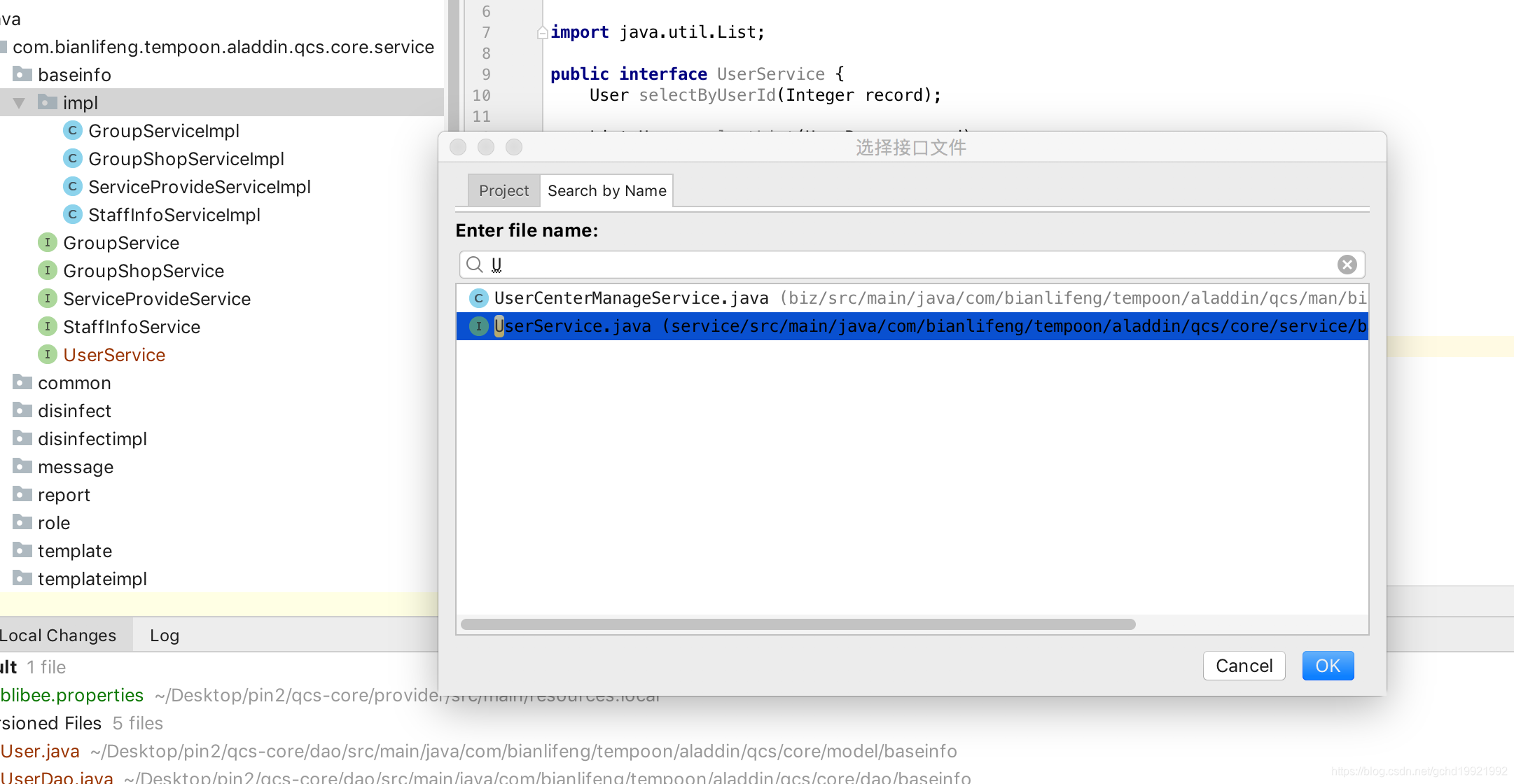Click GroupShopService interface icon
Image resolution: width=1514 pixels, height=784 pixels.
pos(47,270)
